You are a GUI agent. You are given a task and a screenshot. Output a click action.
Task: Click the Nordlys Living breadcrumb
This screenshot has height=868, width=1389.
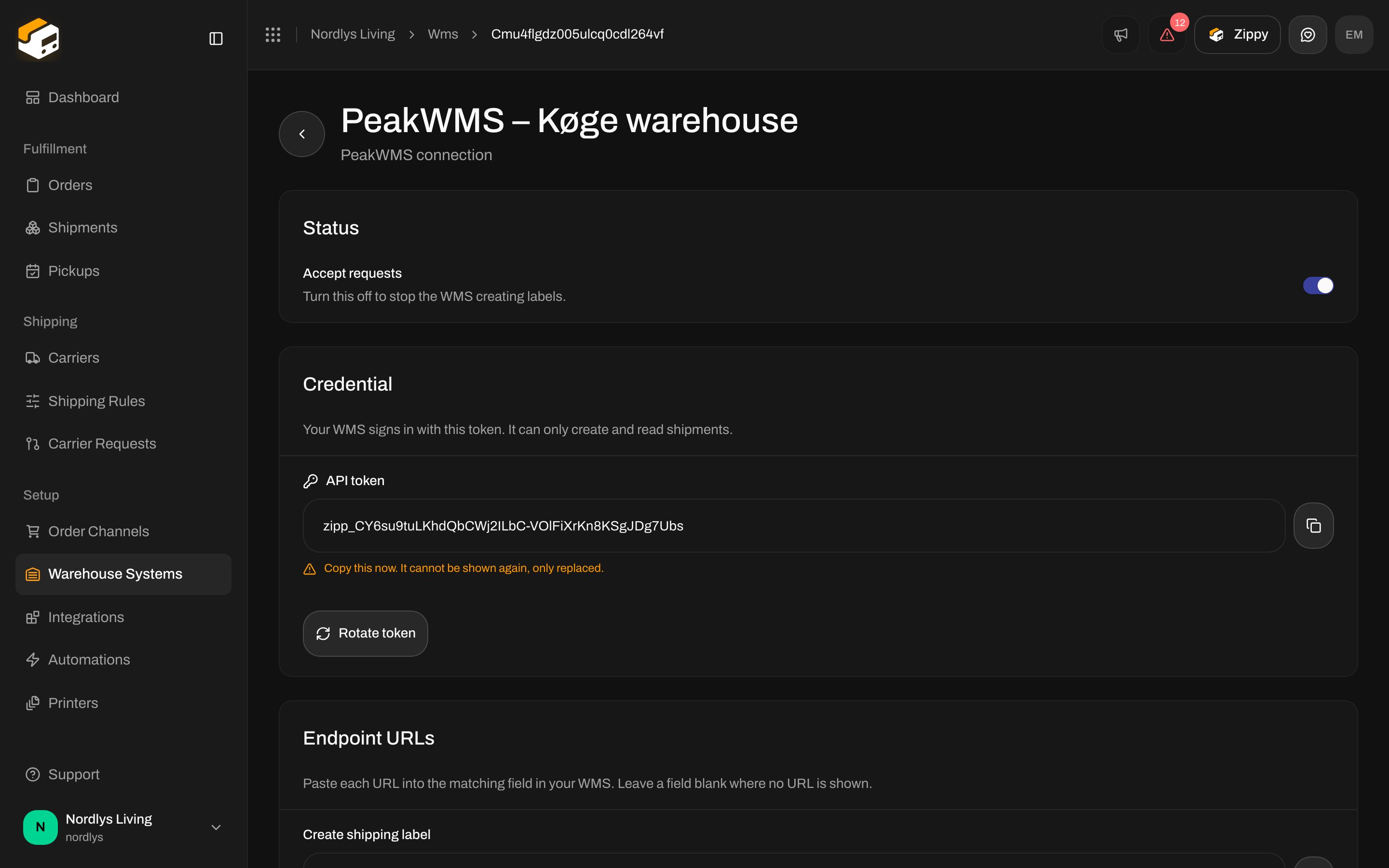pos(353,34)
